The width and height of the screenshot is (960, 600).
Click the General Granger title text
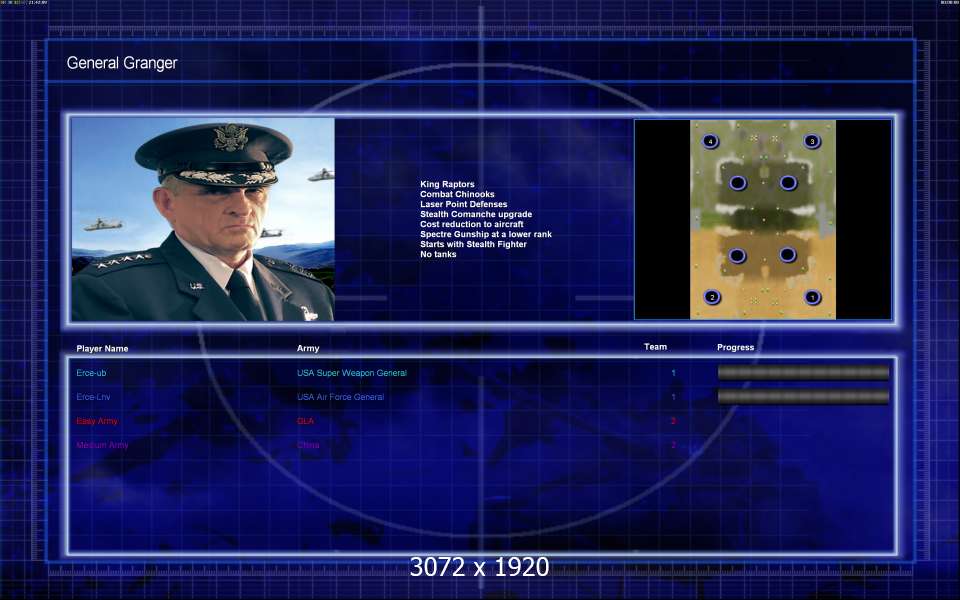point(122,63)
